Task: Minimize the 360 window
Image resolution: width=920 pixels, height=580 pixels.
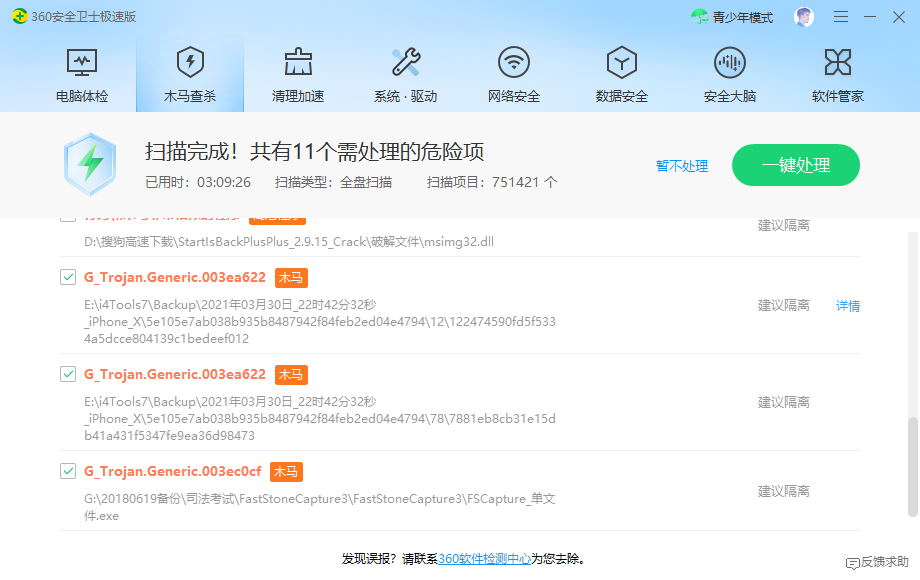Action: click(x=870, y=17)
